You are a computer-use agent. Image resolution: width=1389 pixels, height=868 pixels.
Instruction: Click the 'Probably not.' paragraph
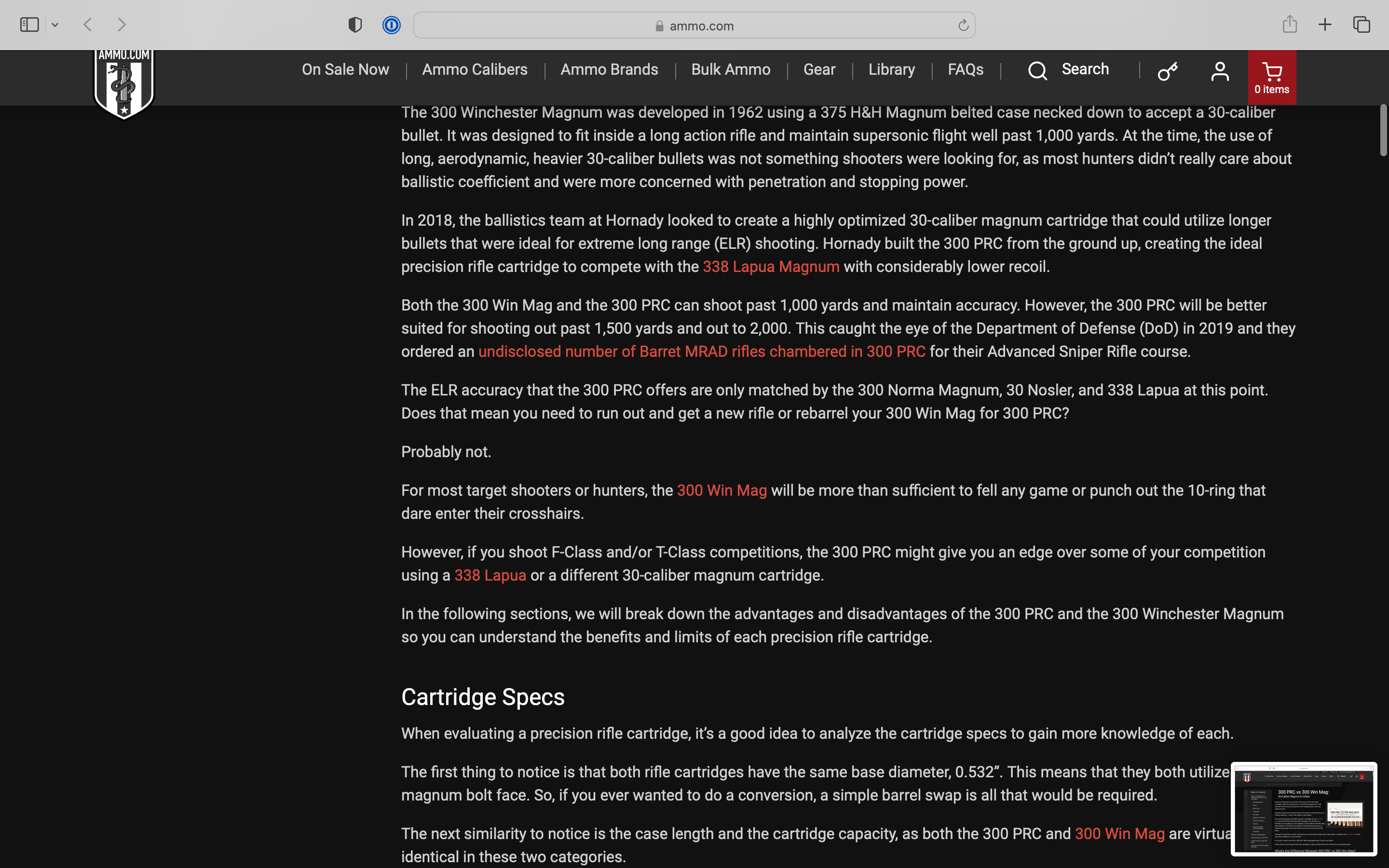click(446, 452)
